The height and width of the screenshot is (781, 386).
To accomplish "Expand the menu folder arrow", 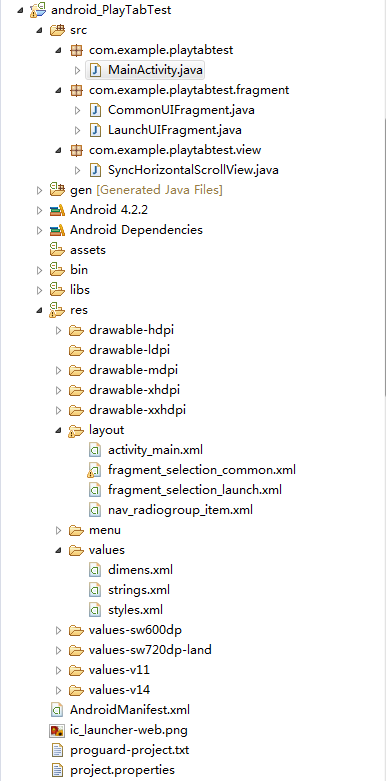I will [58, 530].
